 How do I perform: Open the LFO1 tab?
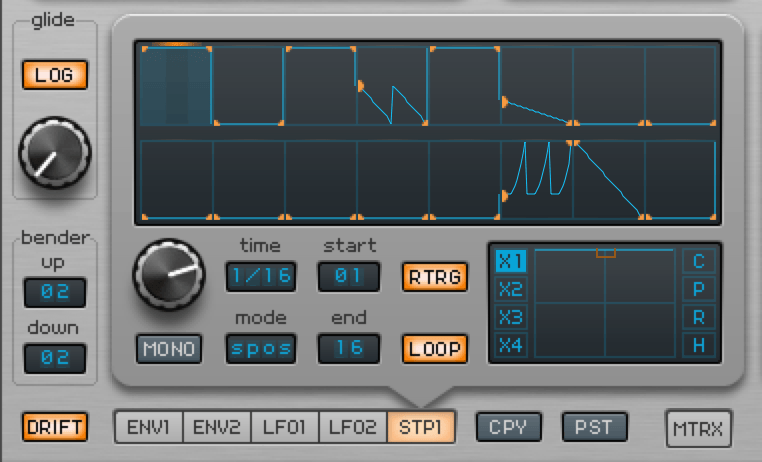coord(285,427)
